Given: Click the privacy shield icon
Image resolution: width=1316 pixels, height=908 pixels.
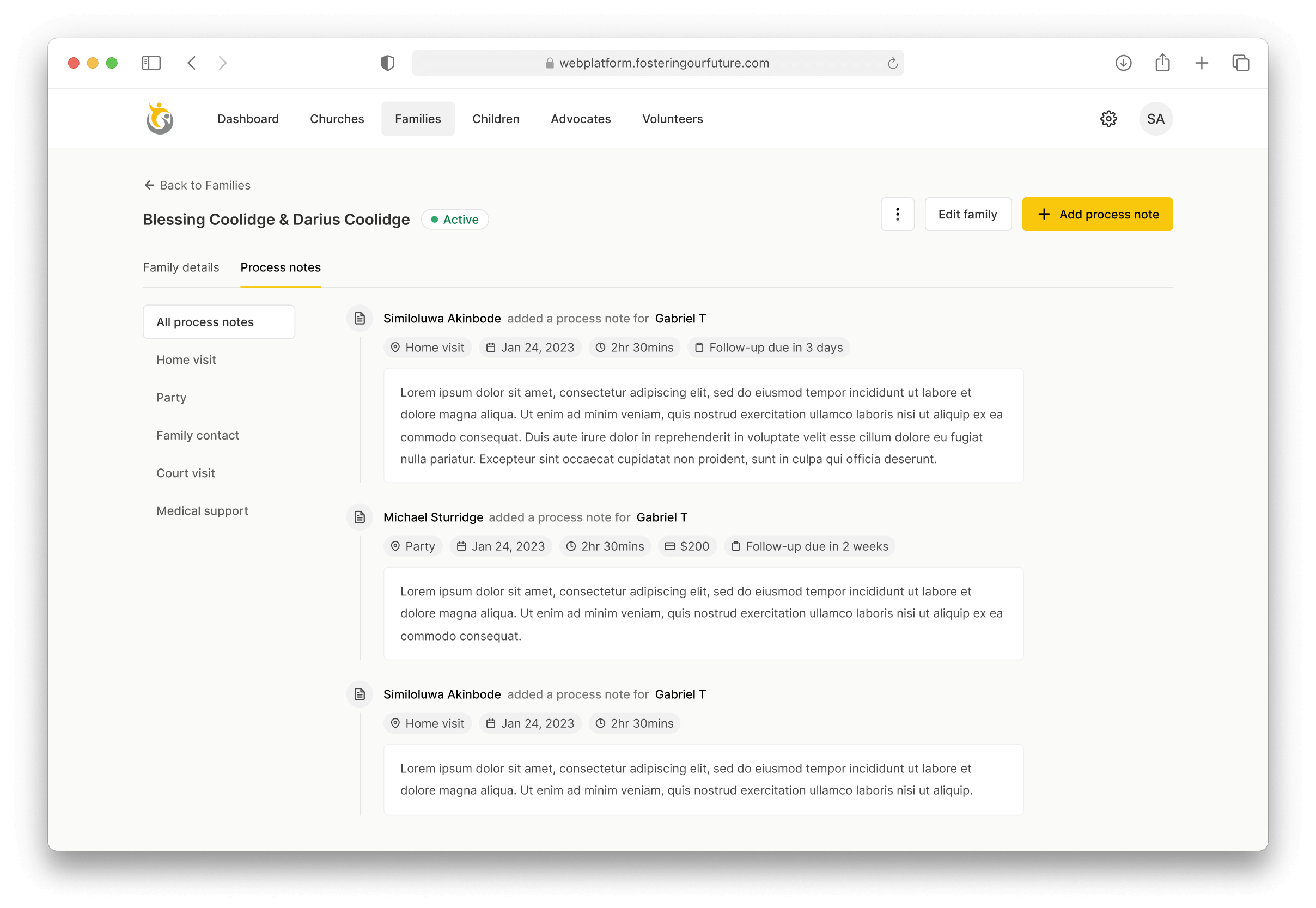Looking at the screenshot, I should coord(387,63).
